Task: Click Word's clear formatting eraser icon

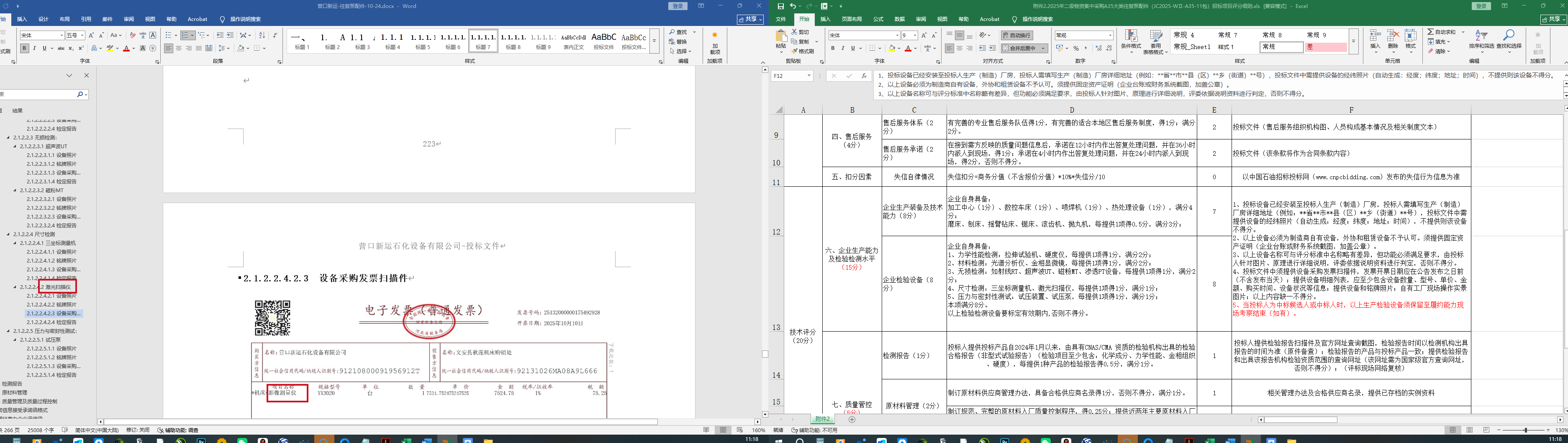Action: point(133,35)
